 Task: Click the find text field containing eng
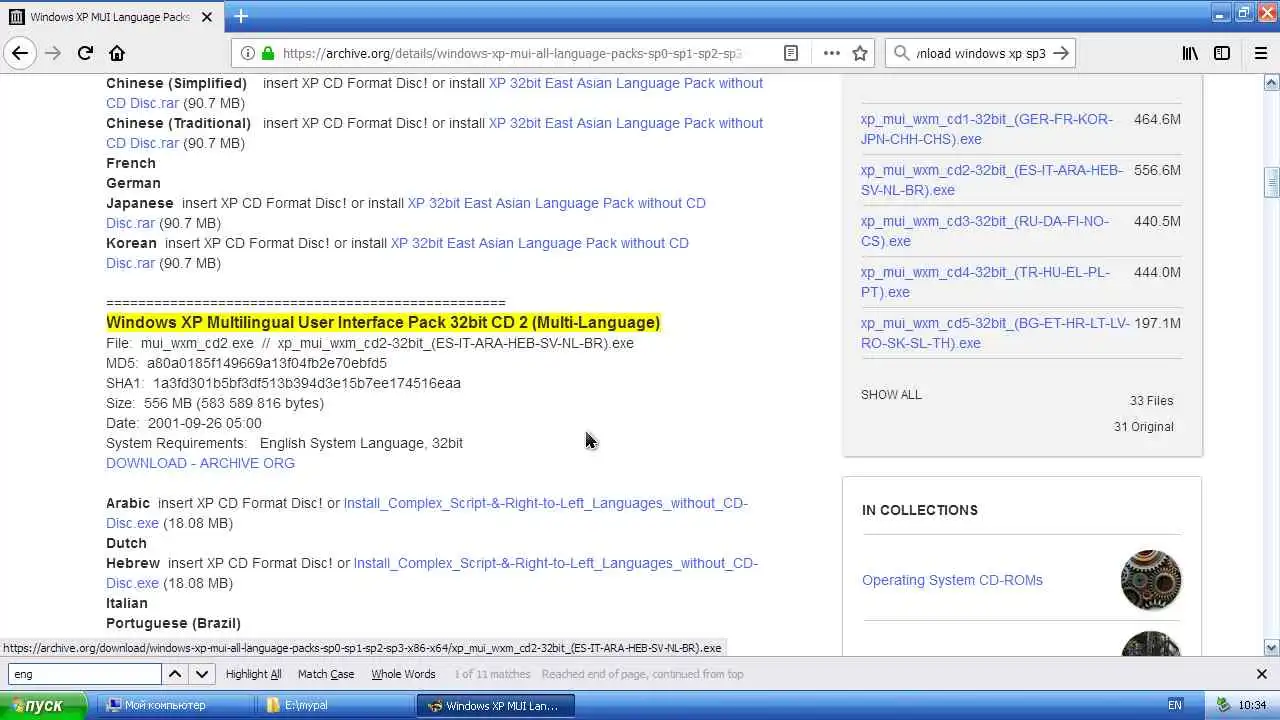coord(85,674)
